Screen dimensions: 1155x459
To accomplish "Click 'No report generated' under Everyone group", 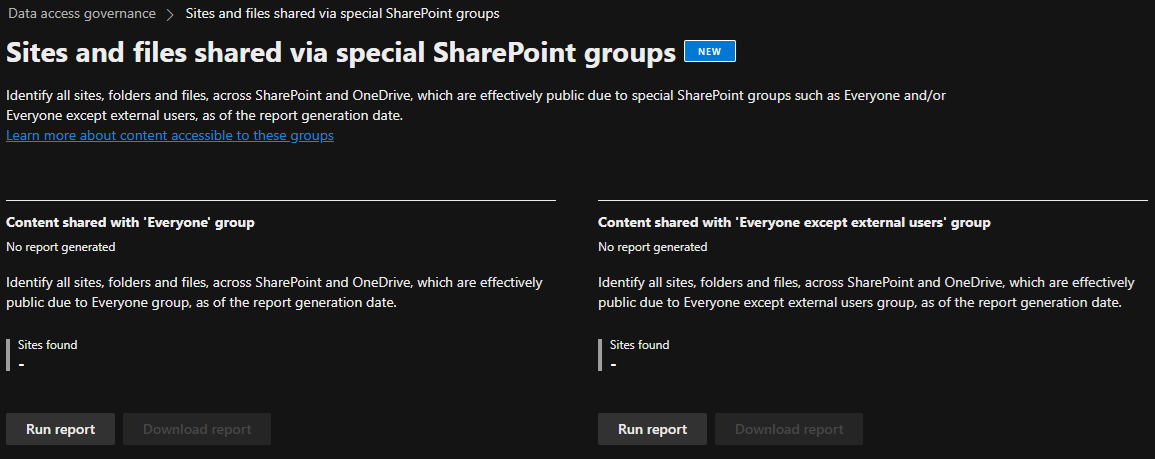I will coord(60,247).
